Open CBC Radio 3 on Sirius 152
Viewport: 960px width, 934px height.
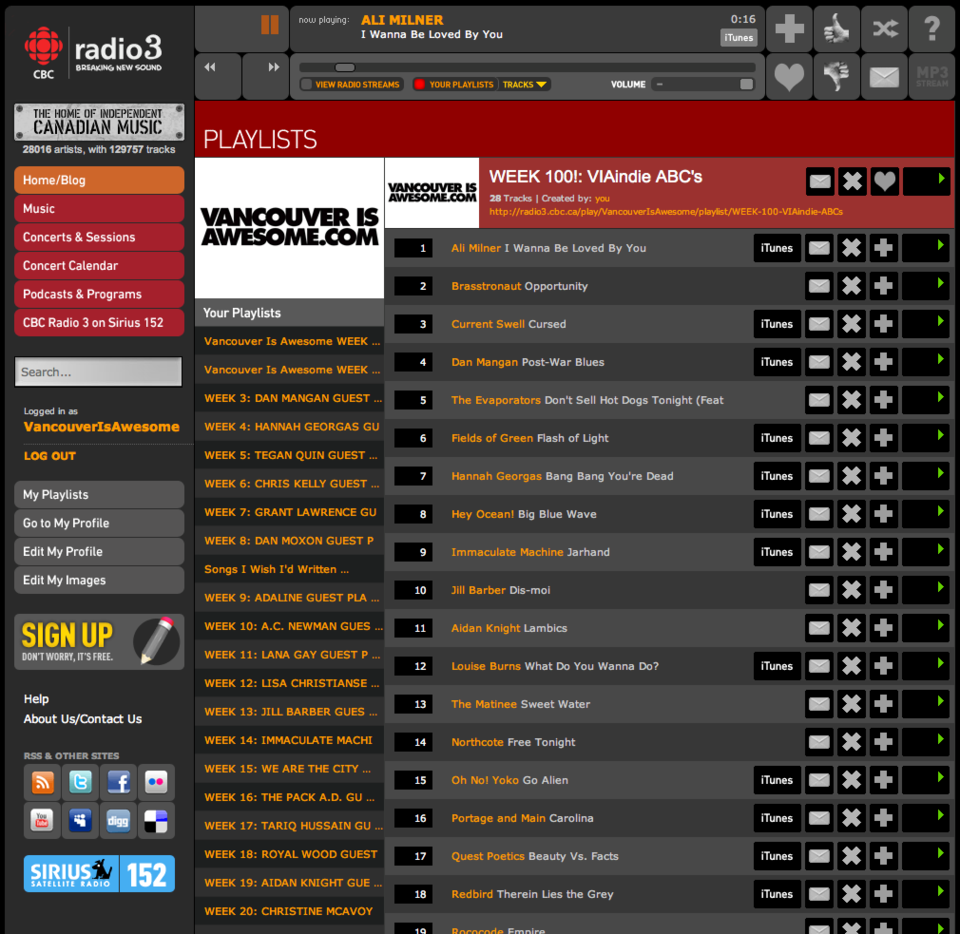pos(99,323)
